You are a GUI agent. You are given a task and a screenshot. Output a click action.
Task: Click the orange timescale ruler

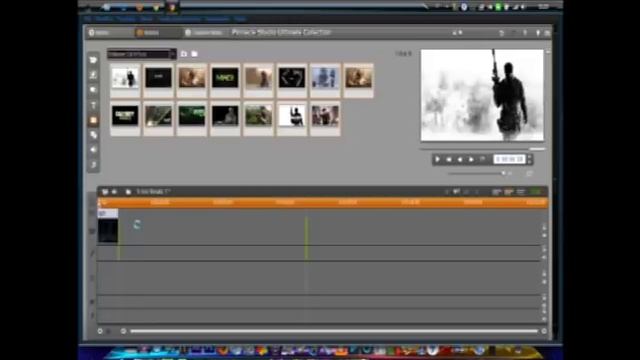322,202
